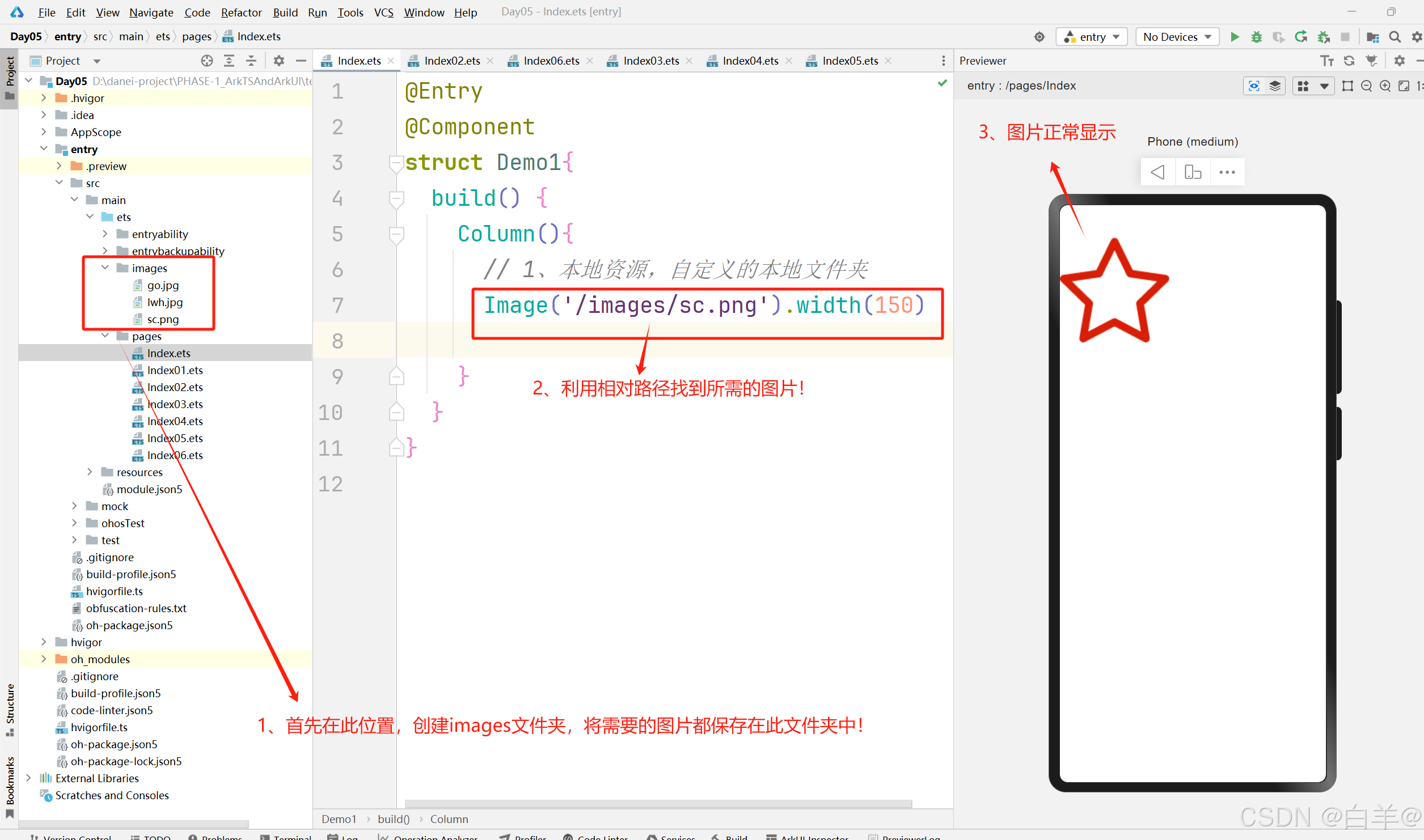
Task: Click Previewer frame bounds icon
Action: coord(1348,86)
